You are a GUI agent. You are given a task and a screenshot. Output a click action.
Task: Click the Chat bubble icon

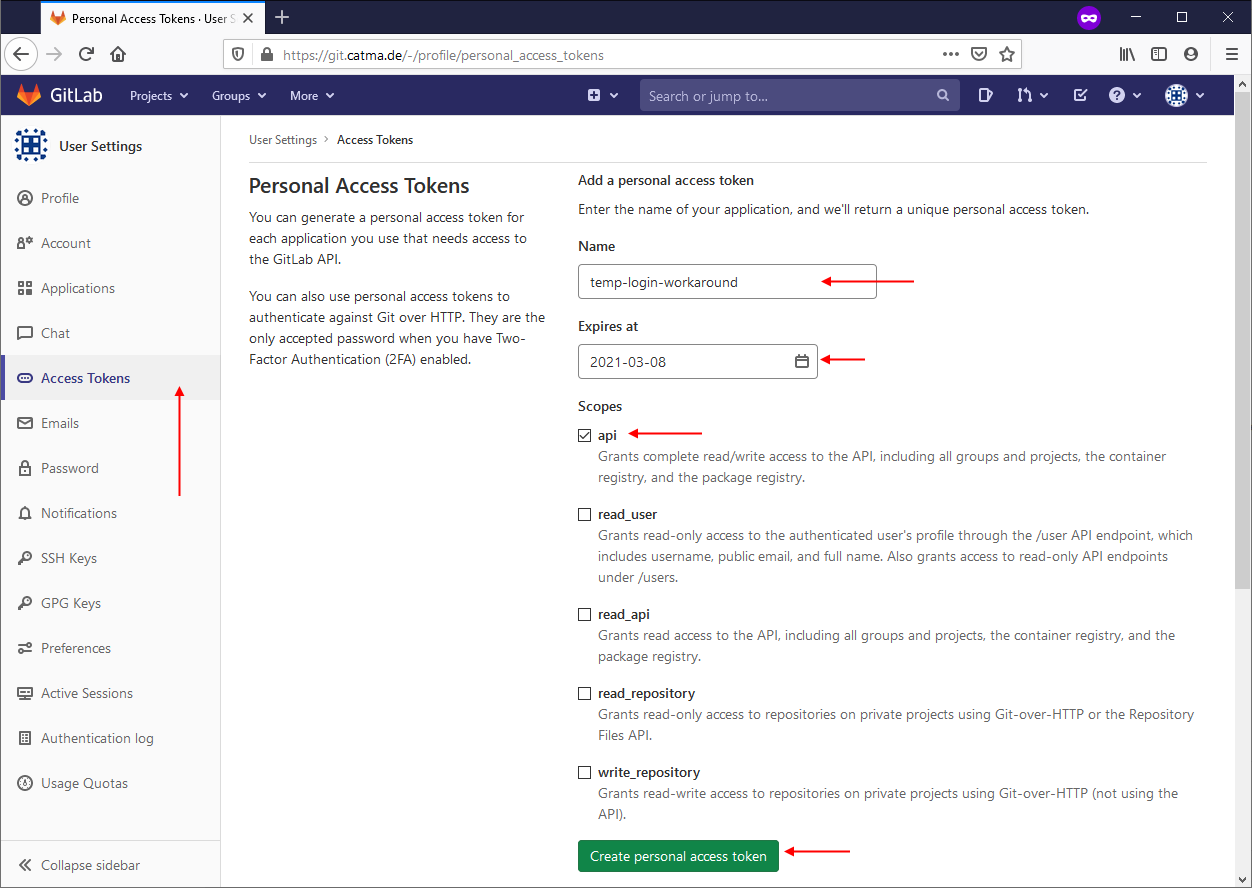tap(25, 333)
